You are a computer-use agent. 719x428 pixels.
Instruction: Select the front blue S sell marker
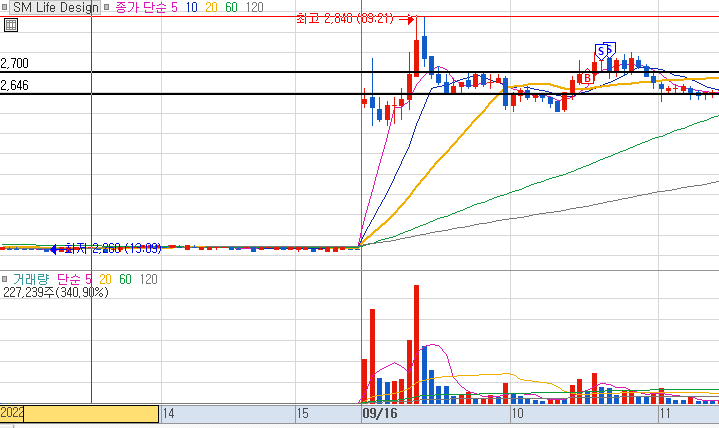tap(601, 52)
